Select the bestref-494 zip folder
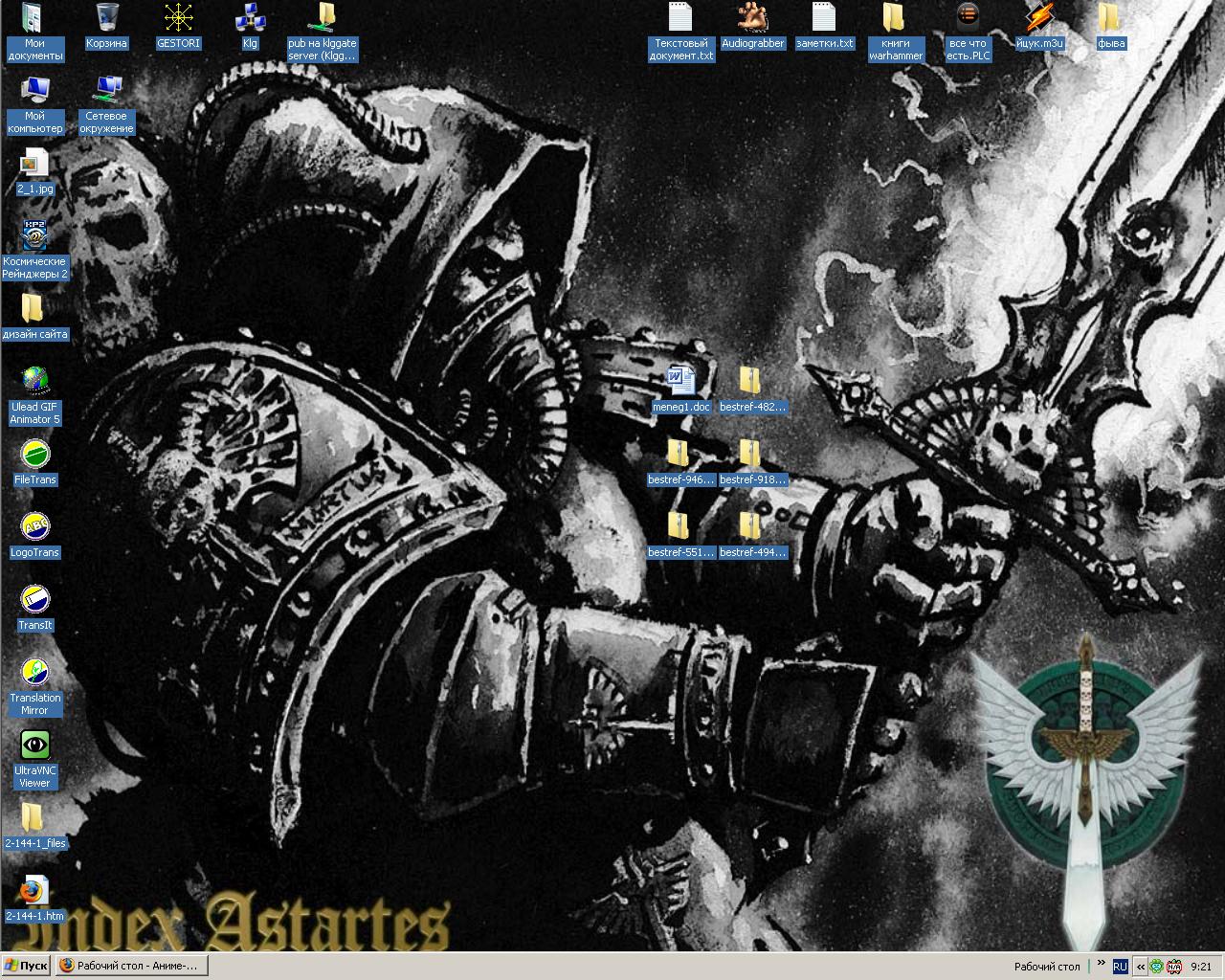 (753, 536)
